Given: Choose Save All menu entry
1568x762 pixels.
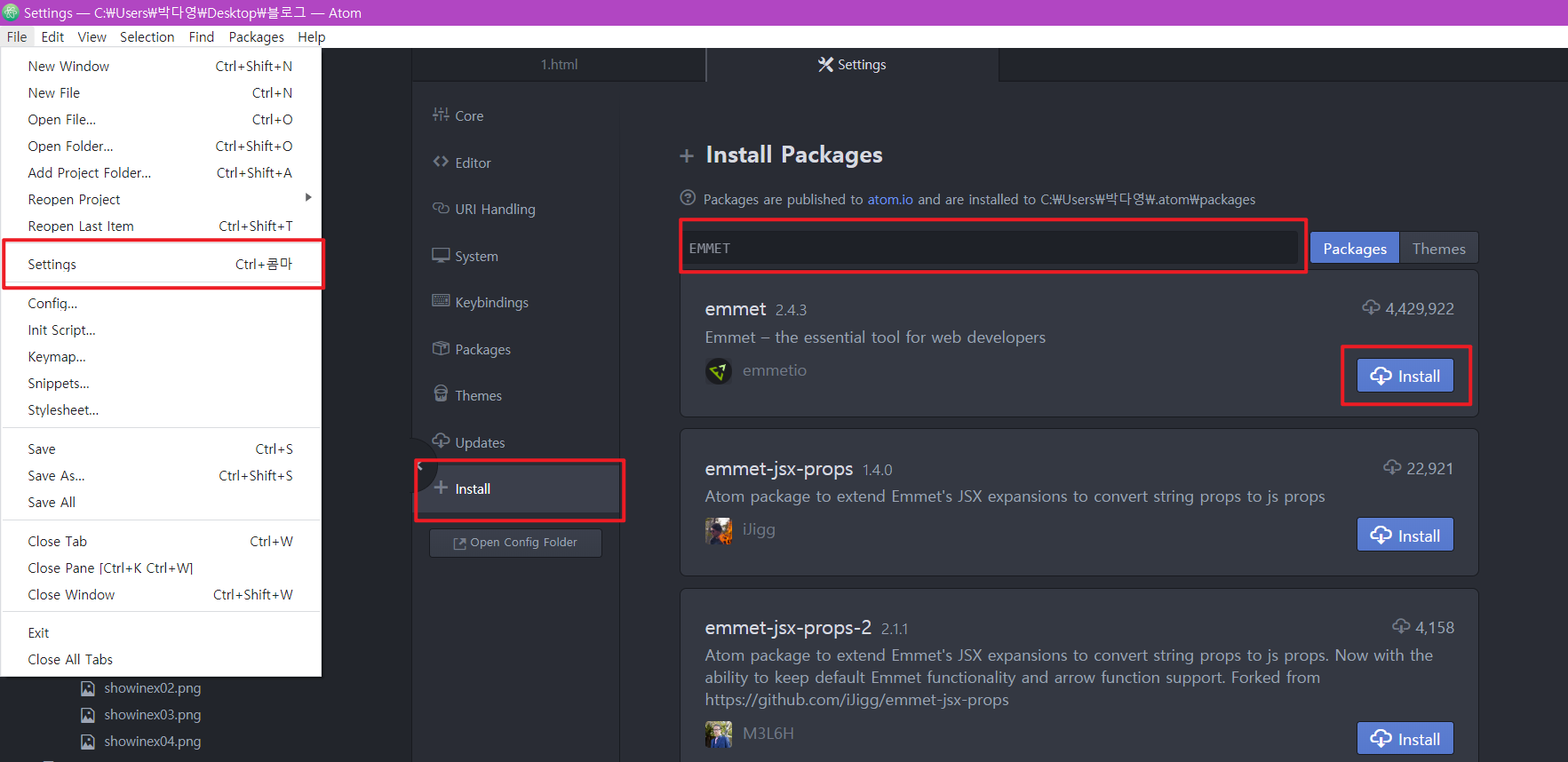Looking at the screenshot, I should point(161,502).
